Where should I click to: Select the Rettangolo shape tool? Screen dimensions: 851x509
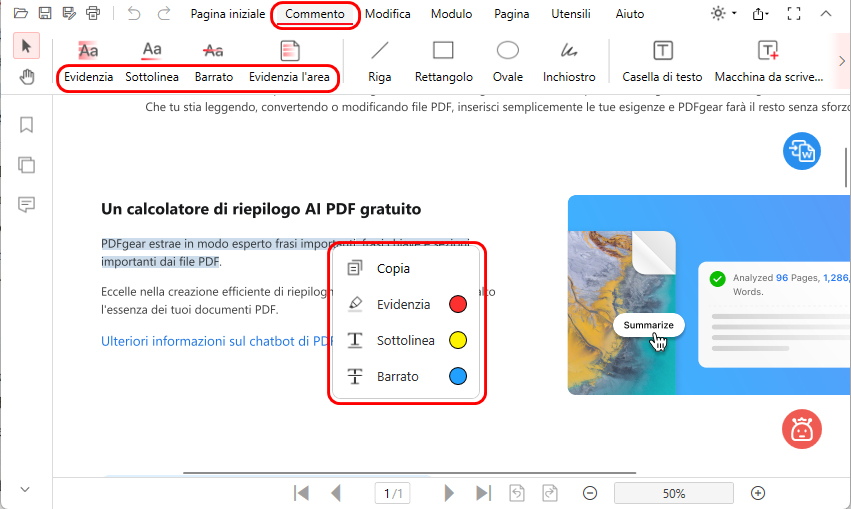click(443, 62)
